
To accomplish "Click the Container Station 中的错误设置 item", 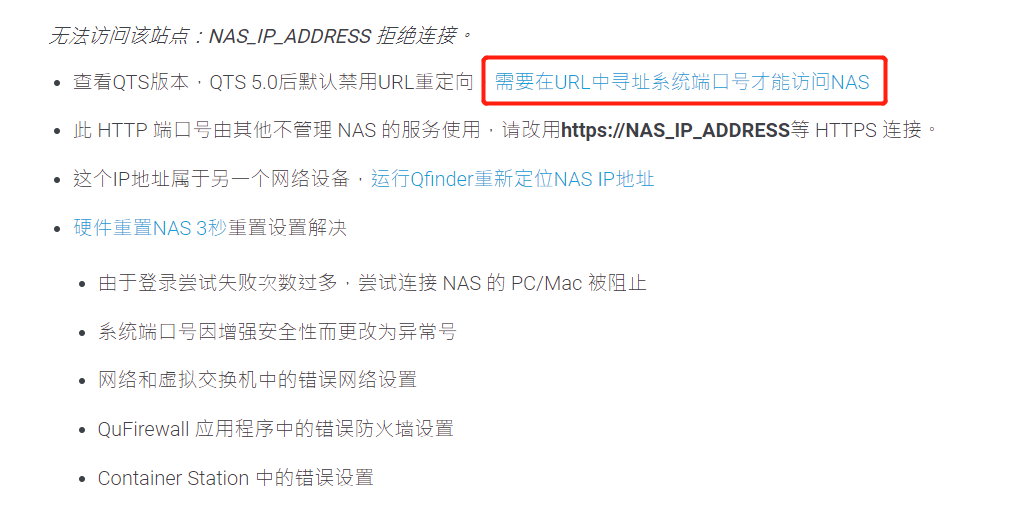I will (x=236, y=478).
